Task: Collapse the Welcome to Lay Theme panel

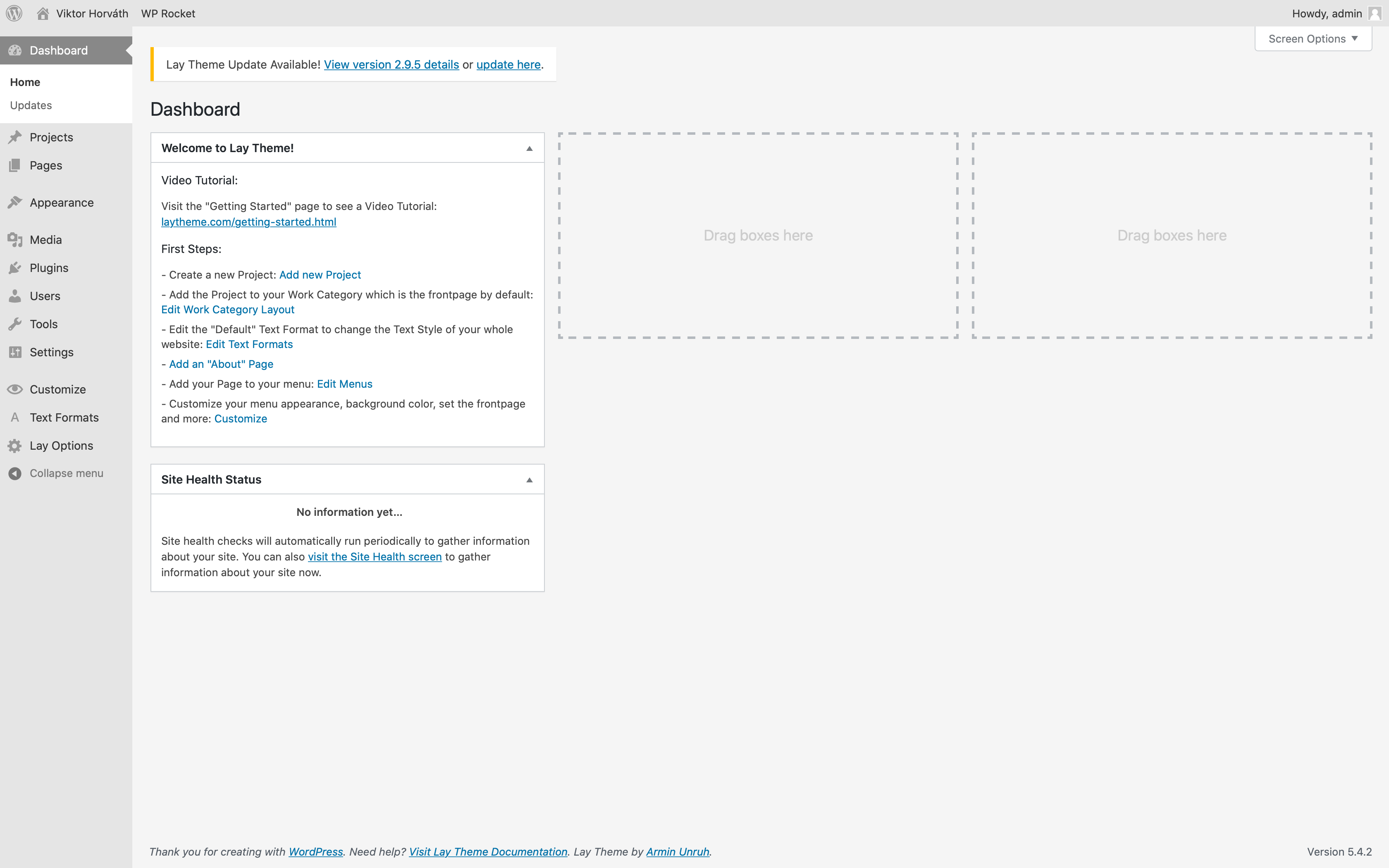Action: coord(529,148)
